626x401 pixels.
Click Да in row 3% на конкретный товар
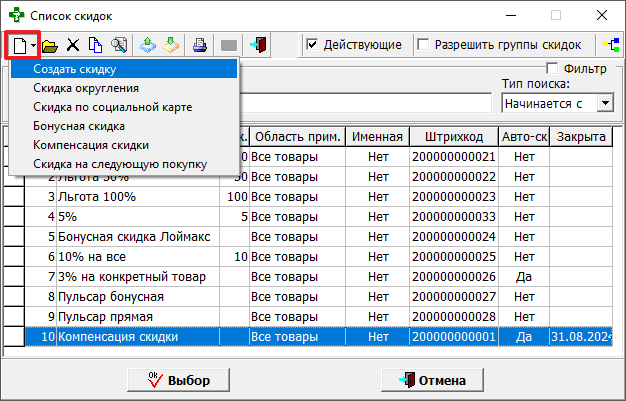[x=524, y=276]
